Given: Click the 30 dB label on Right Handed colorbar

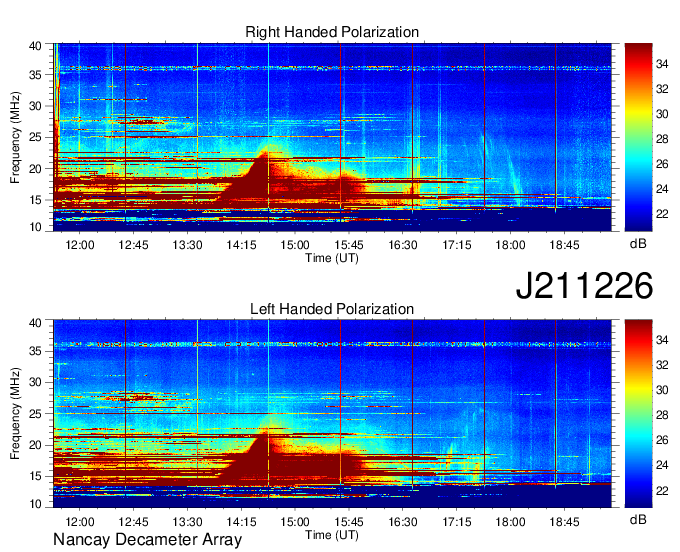Looking at the screenshot, I should (662, 114).
